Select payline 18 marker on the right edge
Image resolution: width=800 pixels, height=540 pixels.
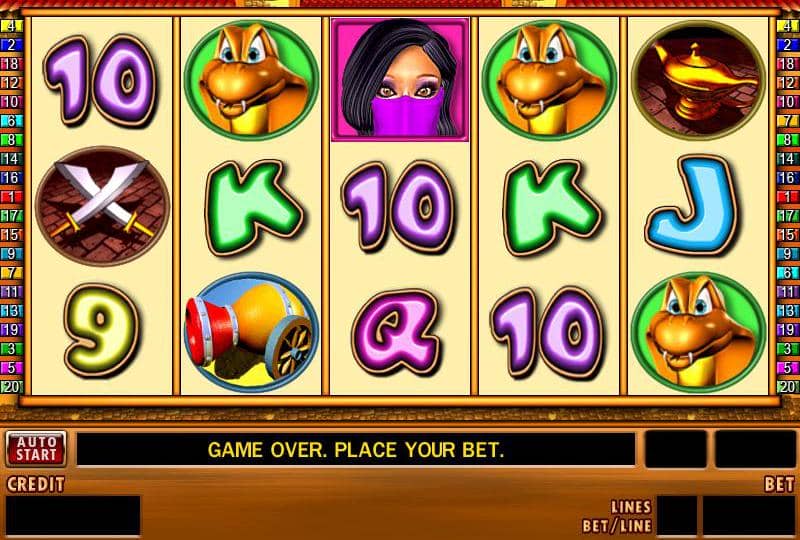788,64
